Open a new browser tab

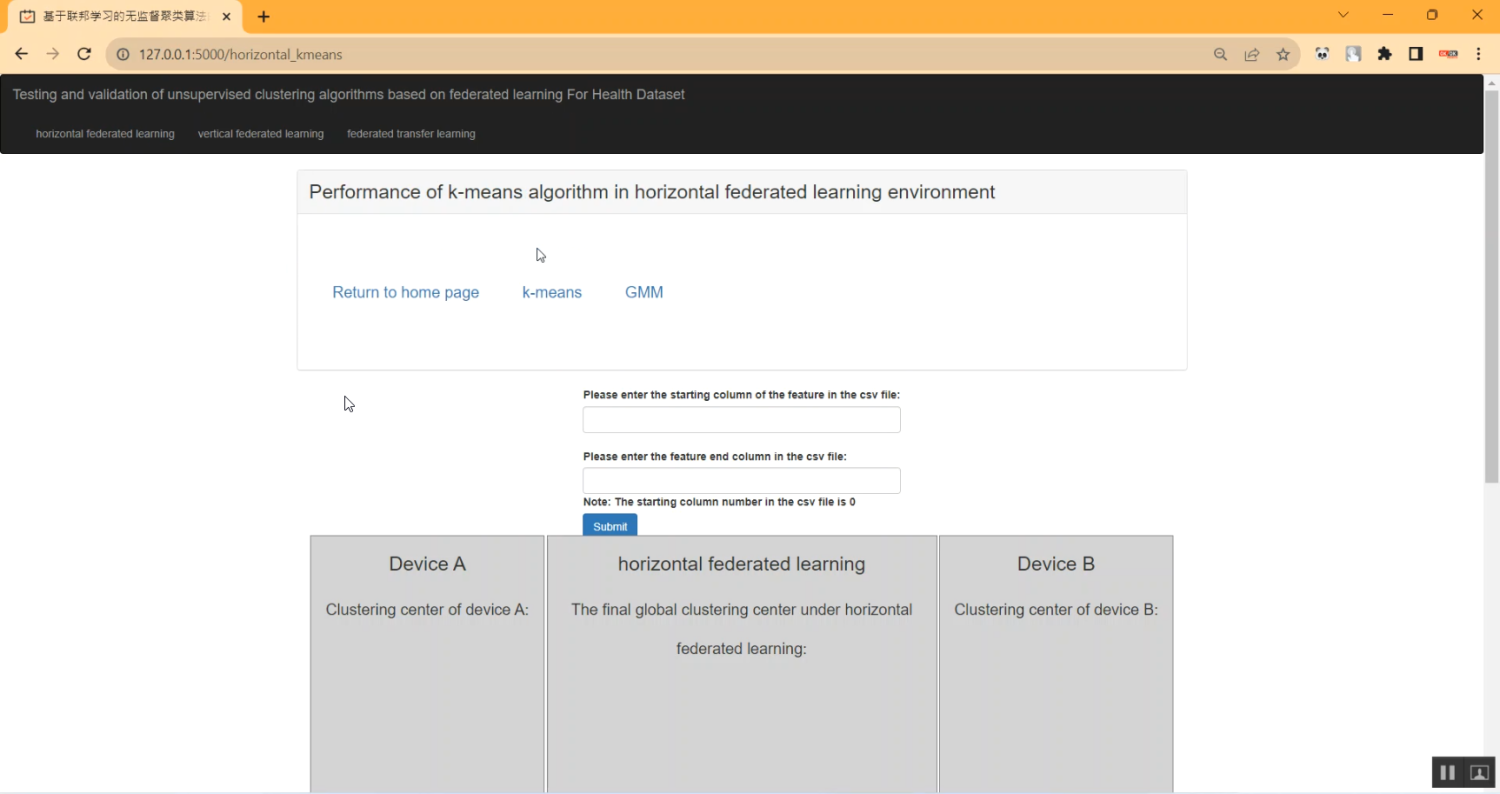(263, 16)
